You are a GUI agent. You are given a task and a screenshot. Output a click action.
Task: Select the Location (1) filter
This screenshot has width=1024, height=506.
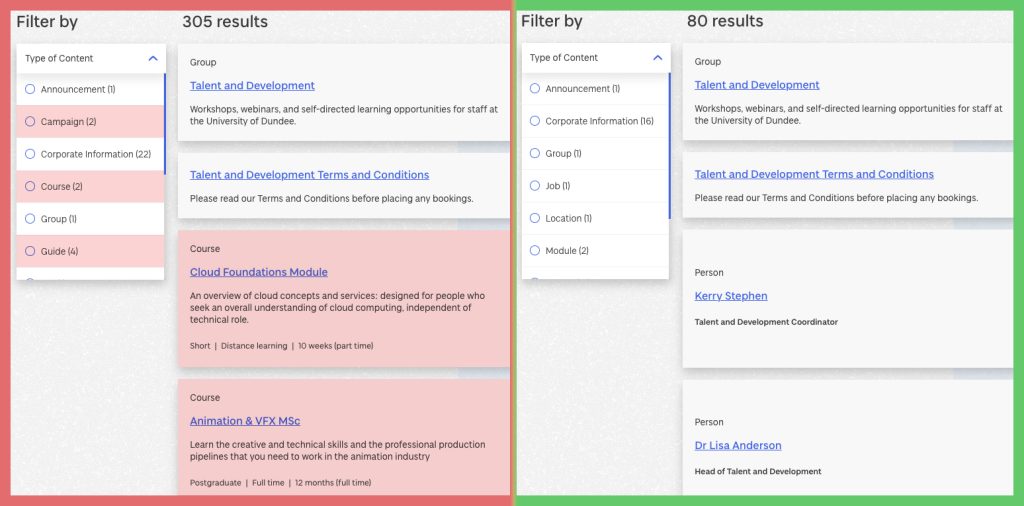click(x=535, y=218)
